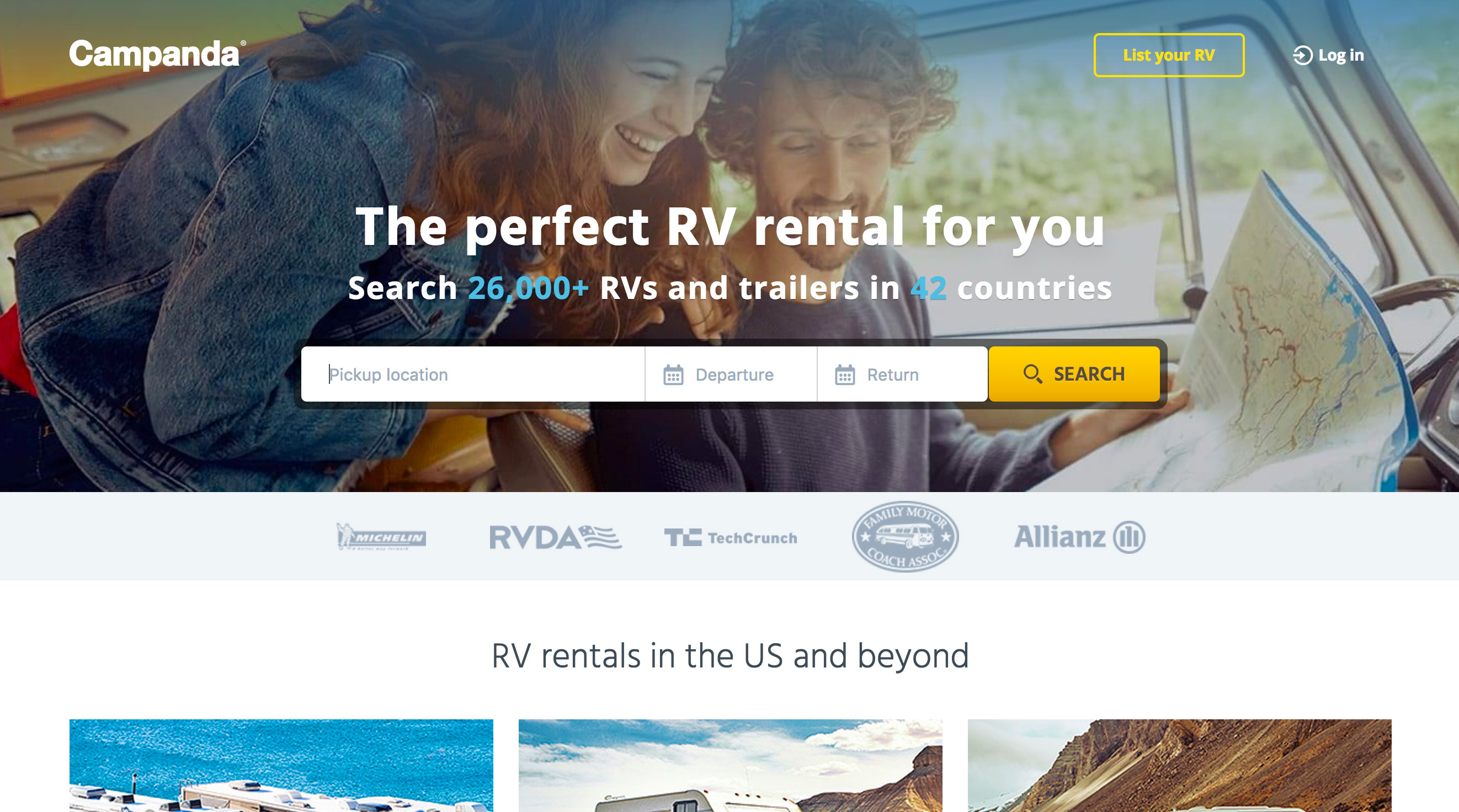Open the trailer and cliffs thumbnail

[731, 766]
